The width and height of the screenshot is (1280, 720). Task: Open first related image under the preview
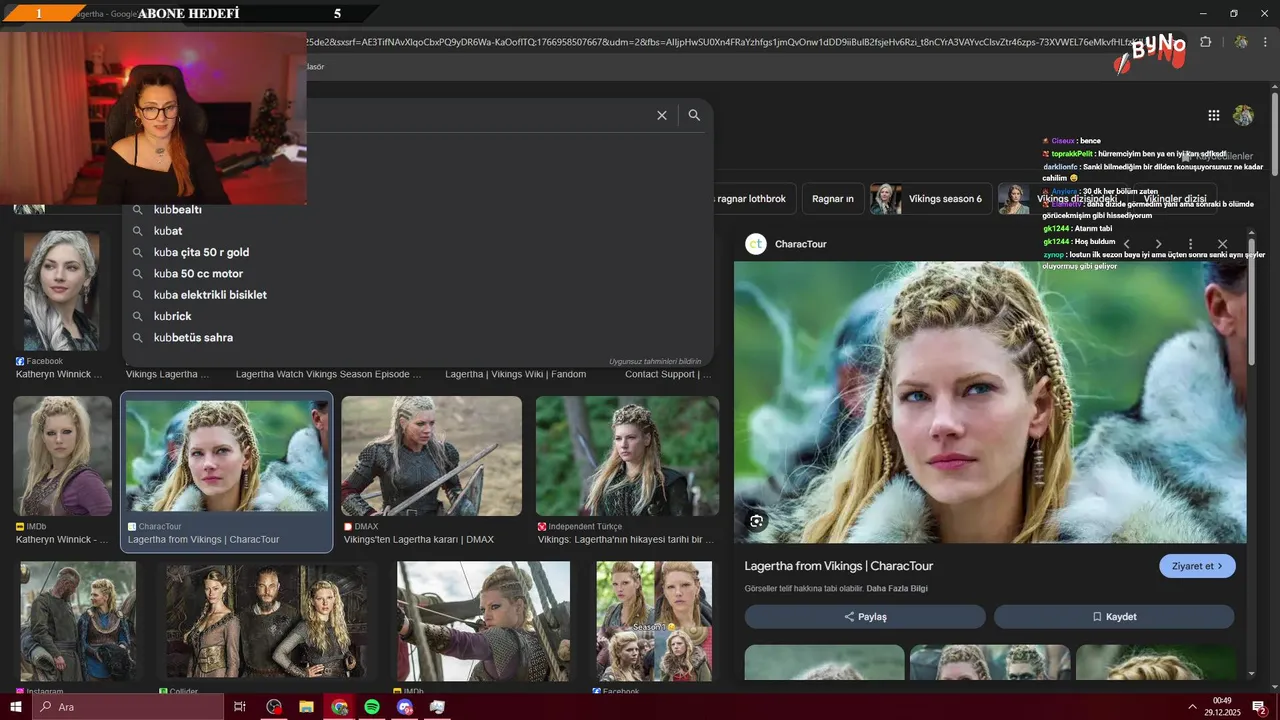pyautogui.click(x=824, y=661)
